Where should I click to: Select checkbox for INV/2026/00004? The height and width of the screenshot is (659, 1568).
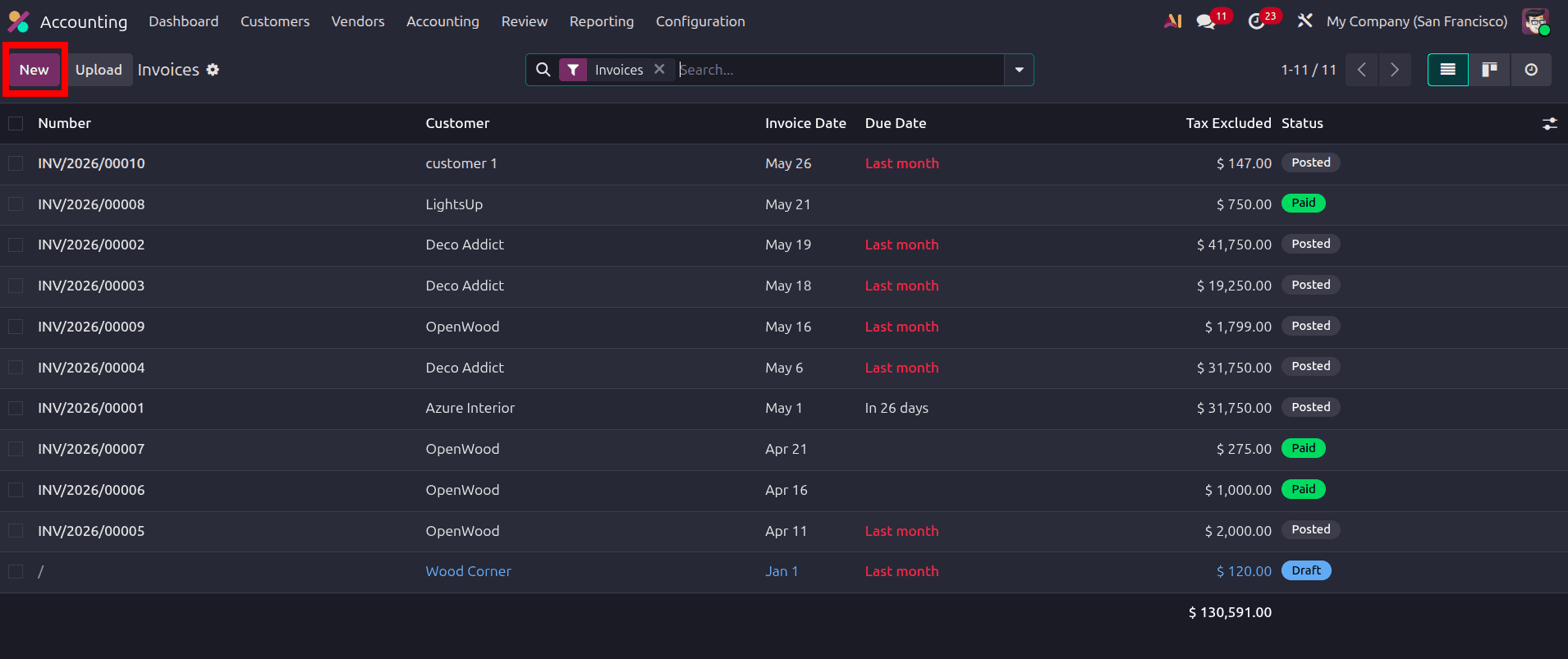[x=16, y=368]
